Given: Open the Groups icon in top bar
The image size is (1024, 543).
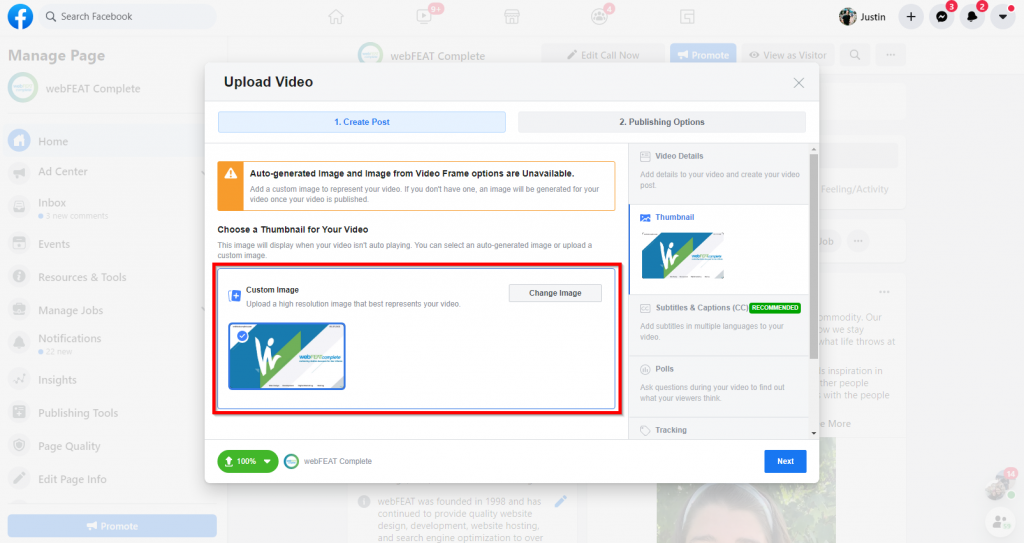Looking at the screenshot, I should [599, 17].
